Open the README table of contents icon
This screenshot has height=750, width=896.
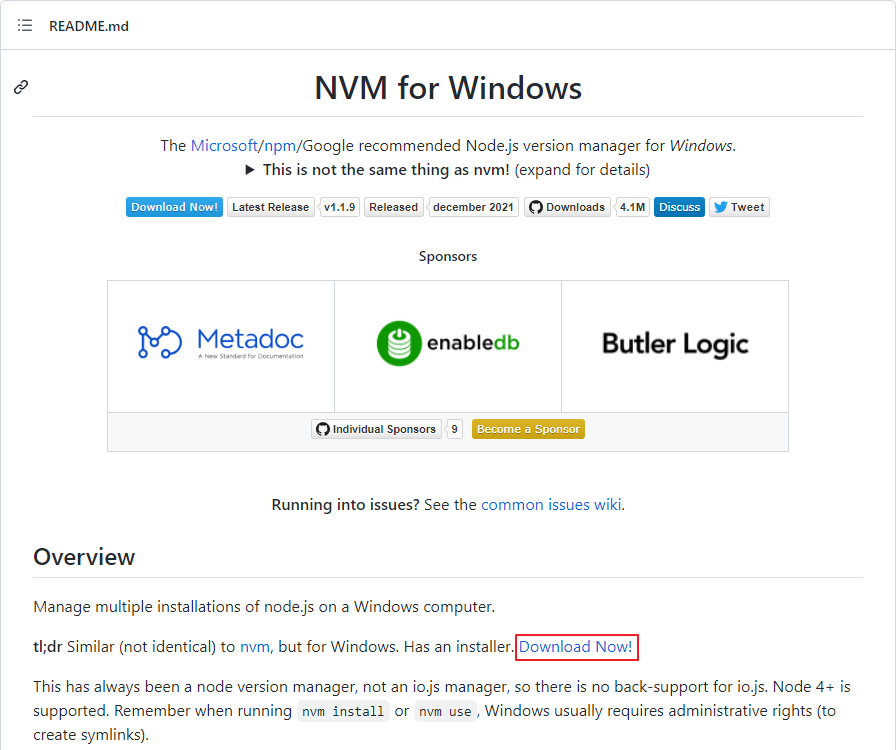(x=25, y=26)
